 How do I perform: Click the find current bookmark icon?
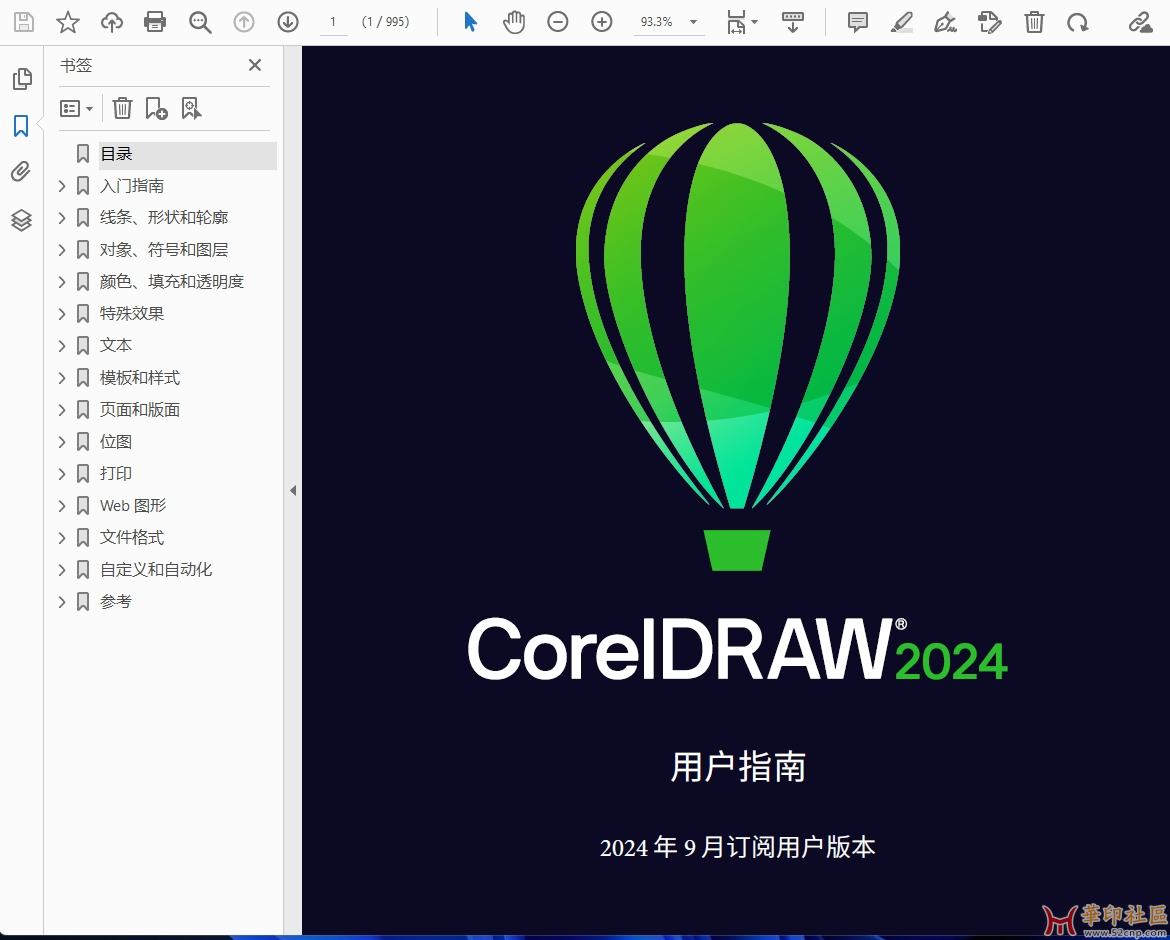191,108
